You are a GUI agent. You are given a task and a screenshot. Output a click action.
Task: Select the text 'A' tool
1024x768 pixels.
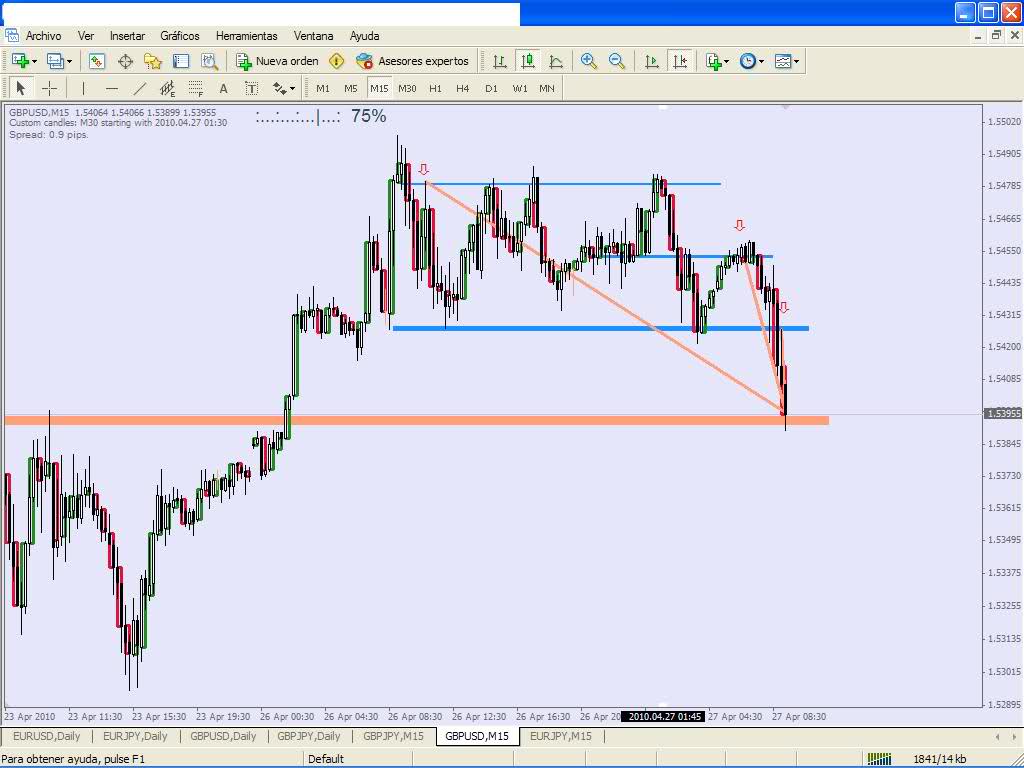[x=223, y=88]
